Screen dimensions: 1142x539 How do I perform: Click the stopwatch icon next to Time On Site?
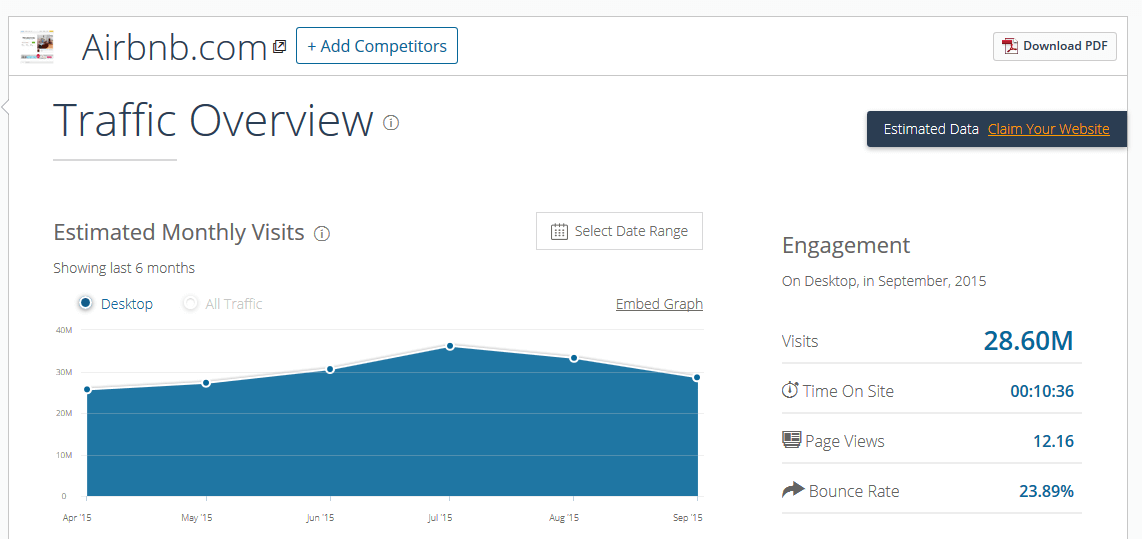click(x=790, y=390)
